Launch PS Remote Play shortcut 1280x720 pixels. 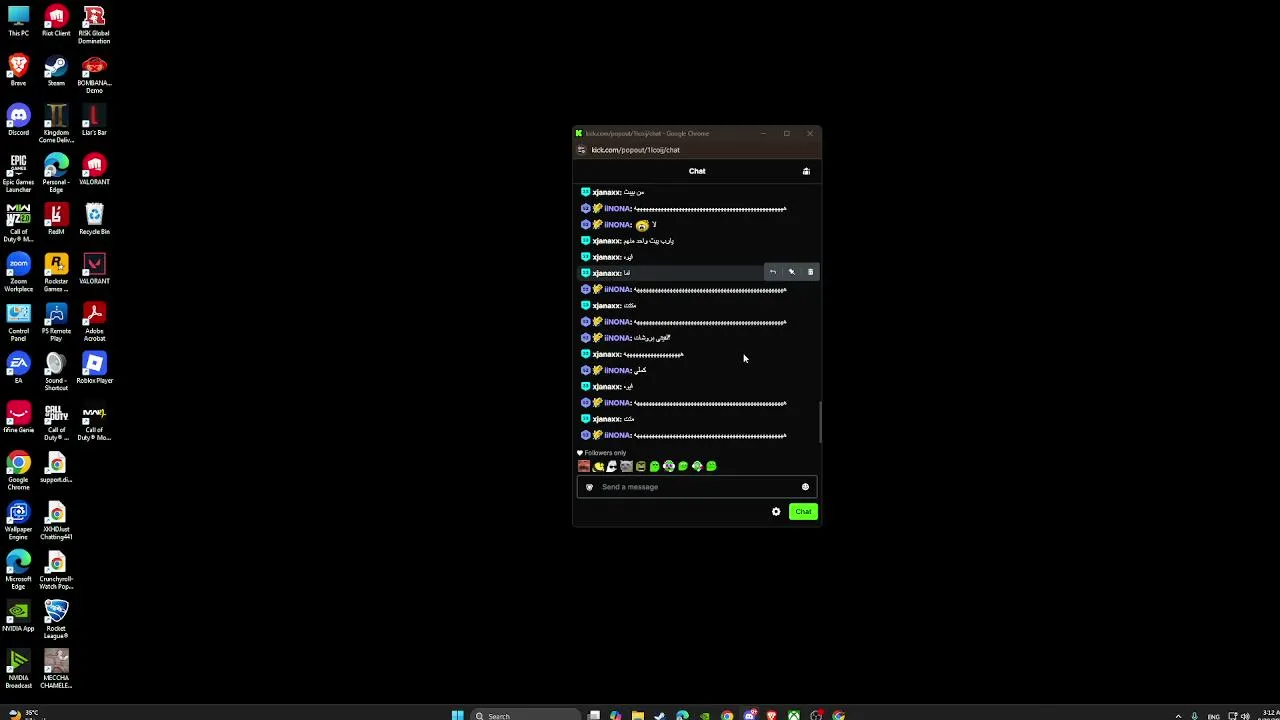tap(56, 322)
